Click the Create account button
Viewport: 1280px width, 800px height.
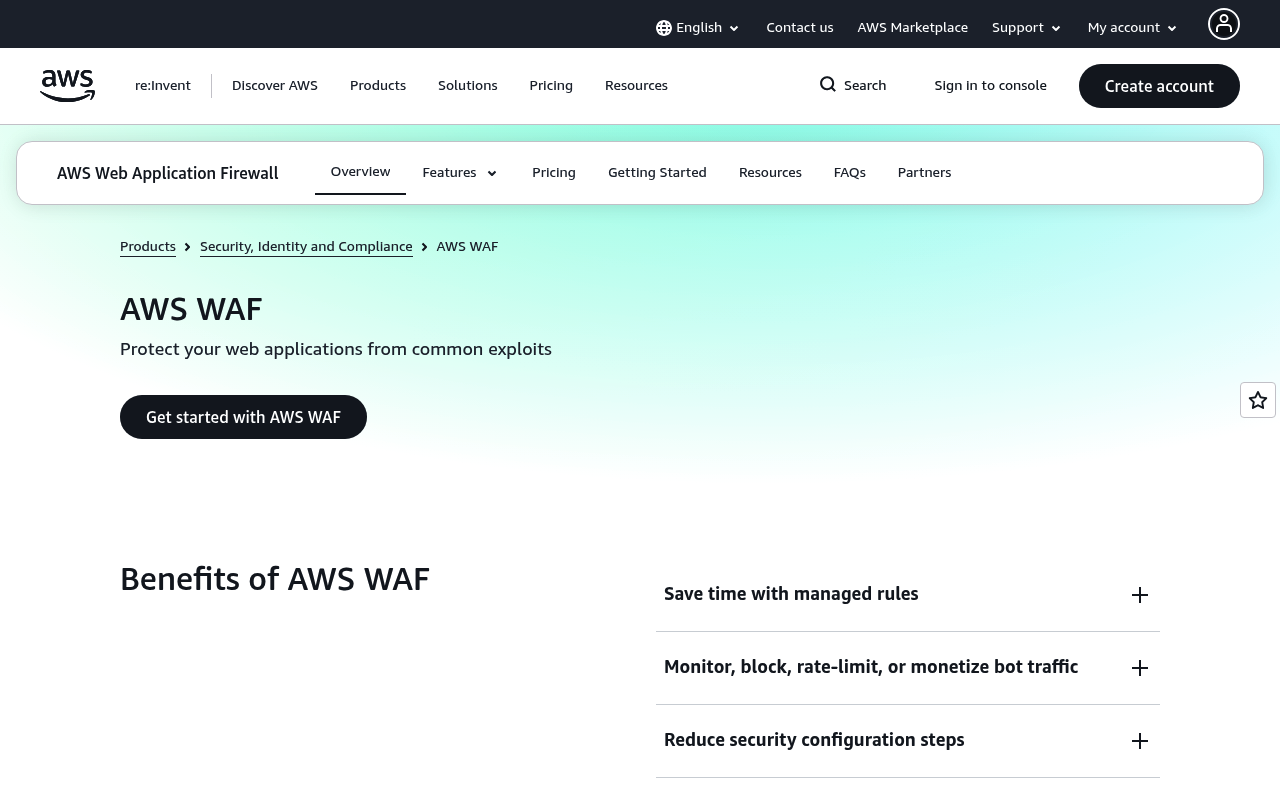coord(1159,86)
